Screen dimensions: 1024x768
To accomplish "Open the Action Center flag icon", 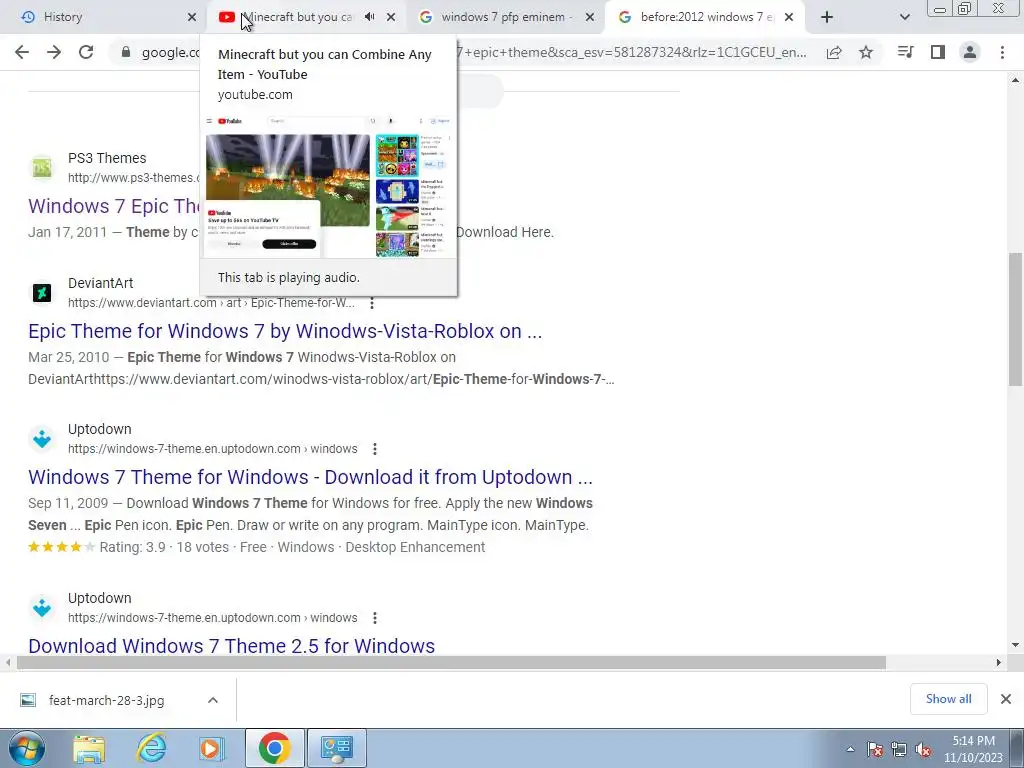I will tap(875, 750).
